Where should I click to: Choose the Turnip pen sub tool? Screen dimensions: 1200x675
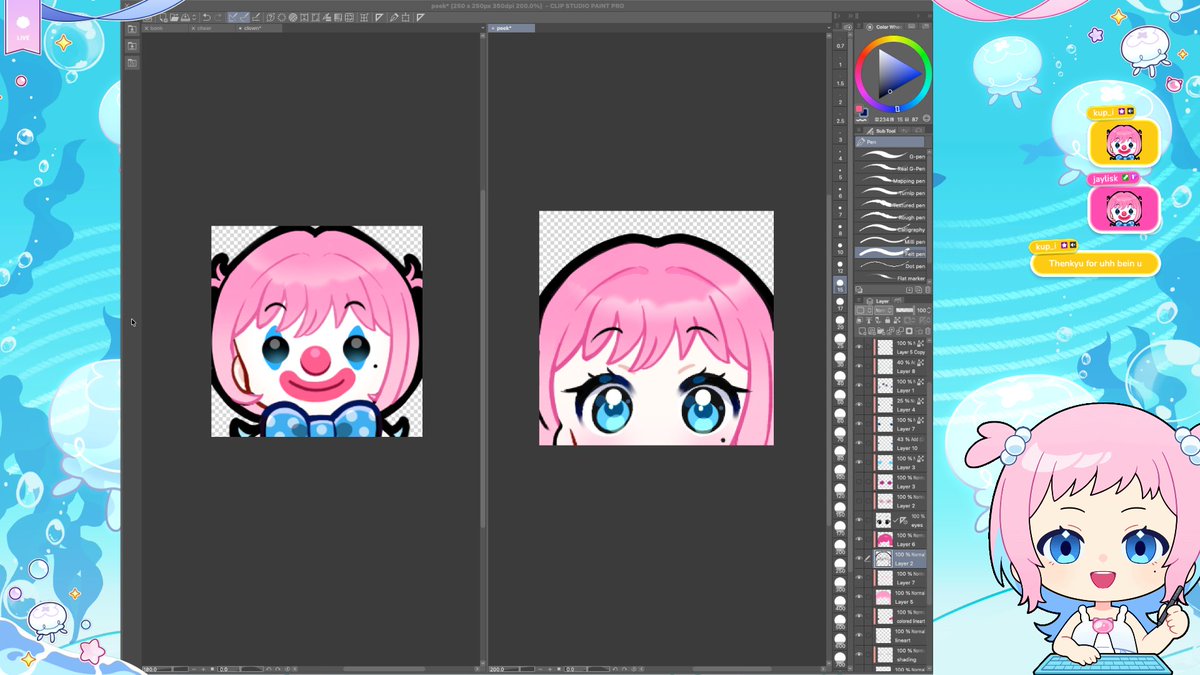tap(890, 192)
